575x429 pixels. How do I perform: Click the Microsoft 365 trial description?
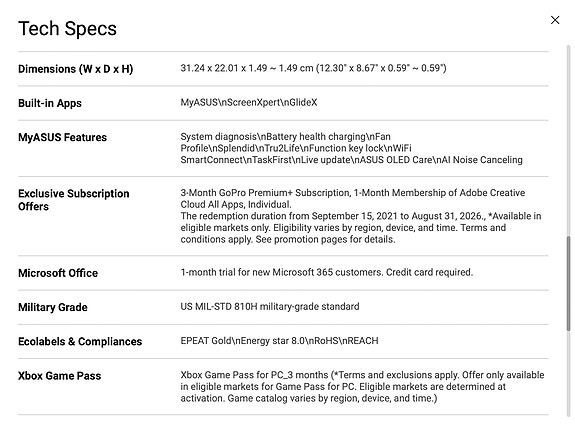[x=327, y=272]
